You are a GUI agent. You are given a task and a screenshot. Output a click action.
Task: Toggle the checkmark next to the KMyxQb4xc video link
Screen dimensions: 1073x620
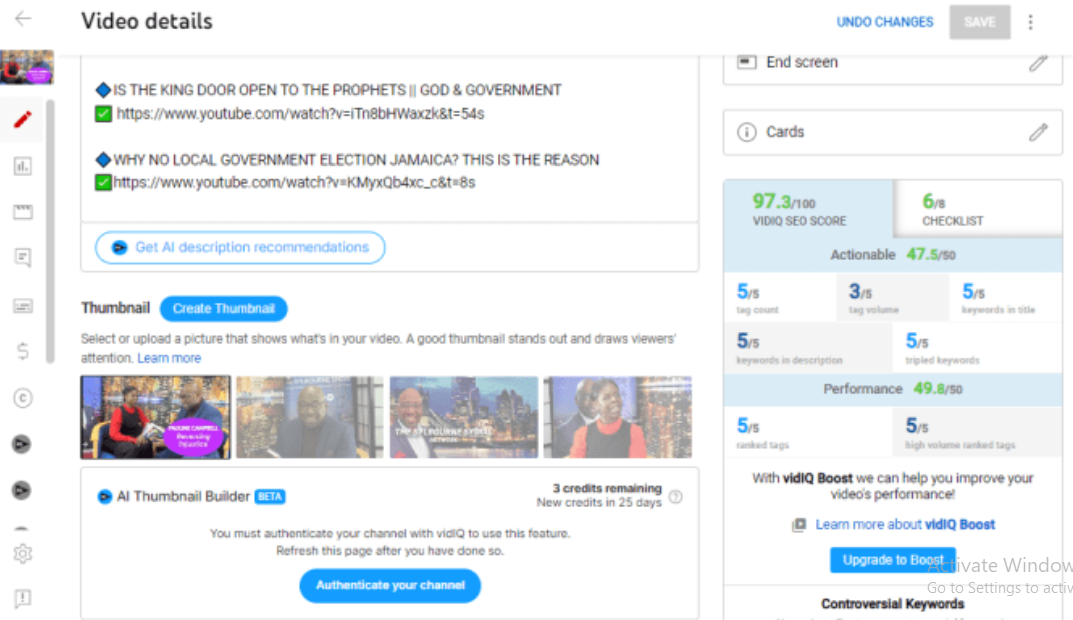coord(104,182)
